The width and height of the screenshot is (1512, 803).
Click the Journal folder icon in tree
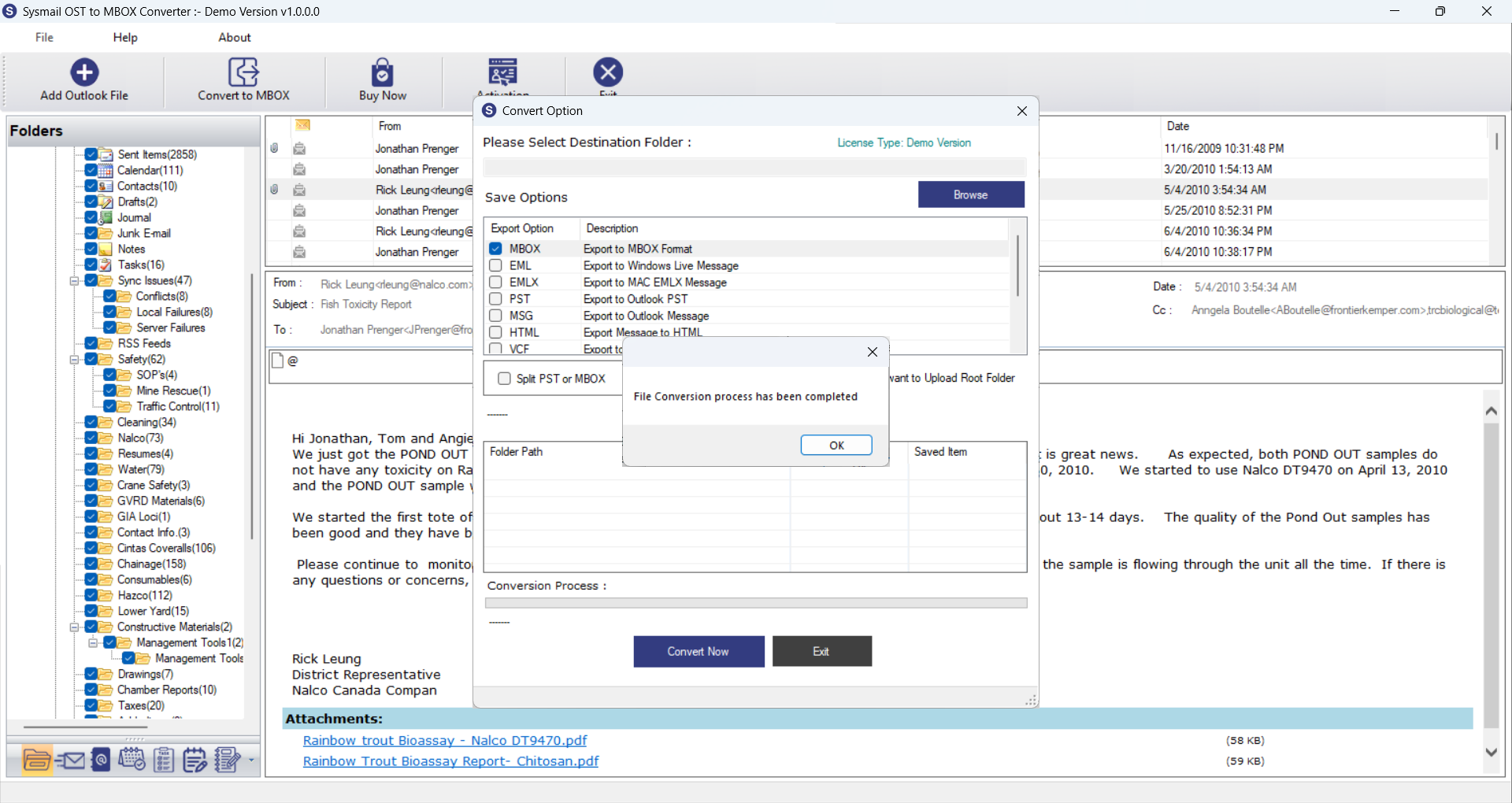[106, 217]
